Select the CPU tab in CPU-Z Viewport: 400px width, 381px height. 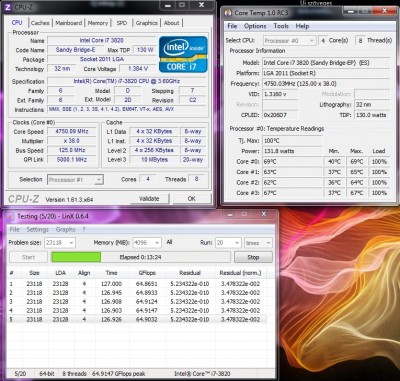[17, 23]
